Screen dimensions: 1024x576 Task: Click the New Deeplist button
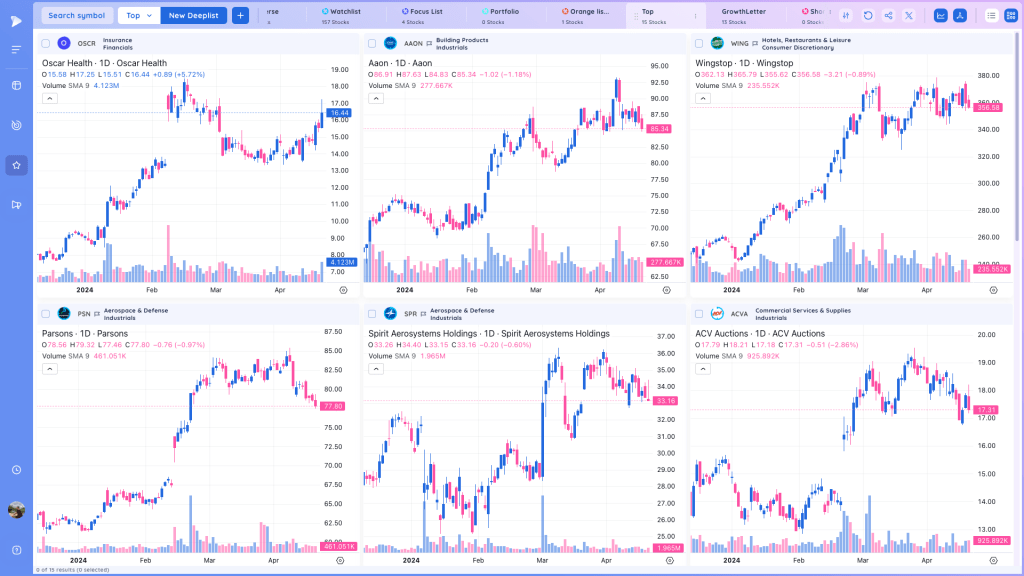pos(194,16)
